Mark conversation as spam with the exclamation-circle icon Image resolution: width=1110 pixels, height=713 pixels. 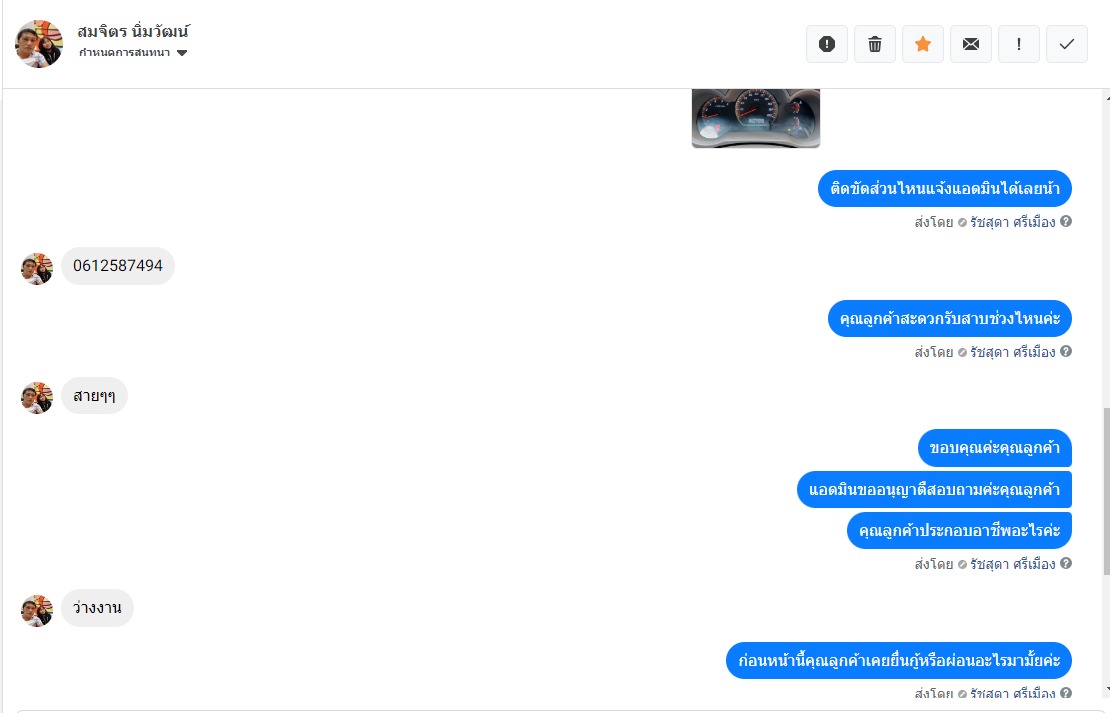[826, 44]
